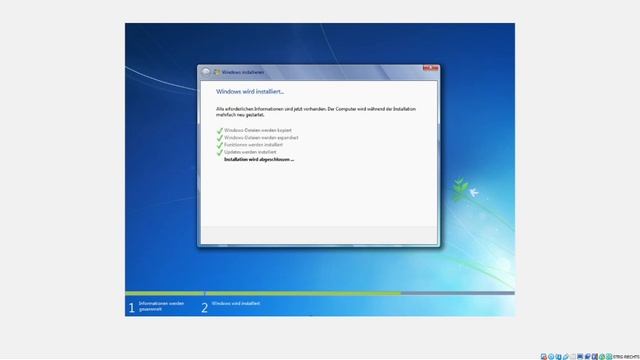Click the 'Windows-Dateien werden expandiert' step
Viewport: 640px width, 360px height.
[261, 138]
